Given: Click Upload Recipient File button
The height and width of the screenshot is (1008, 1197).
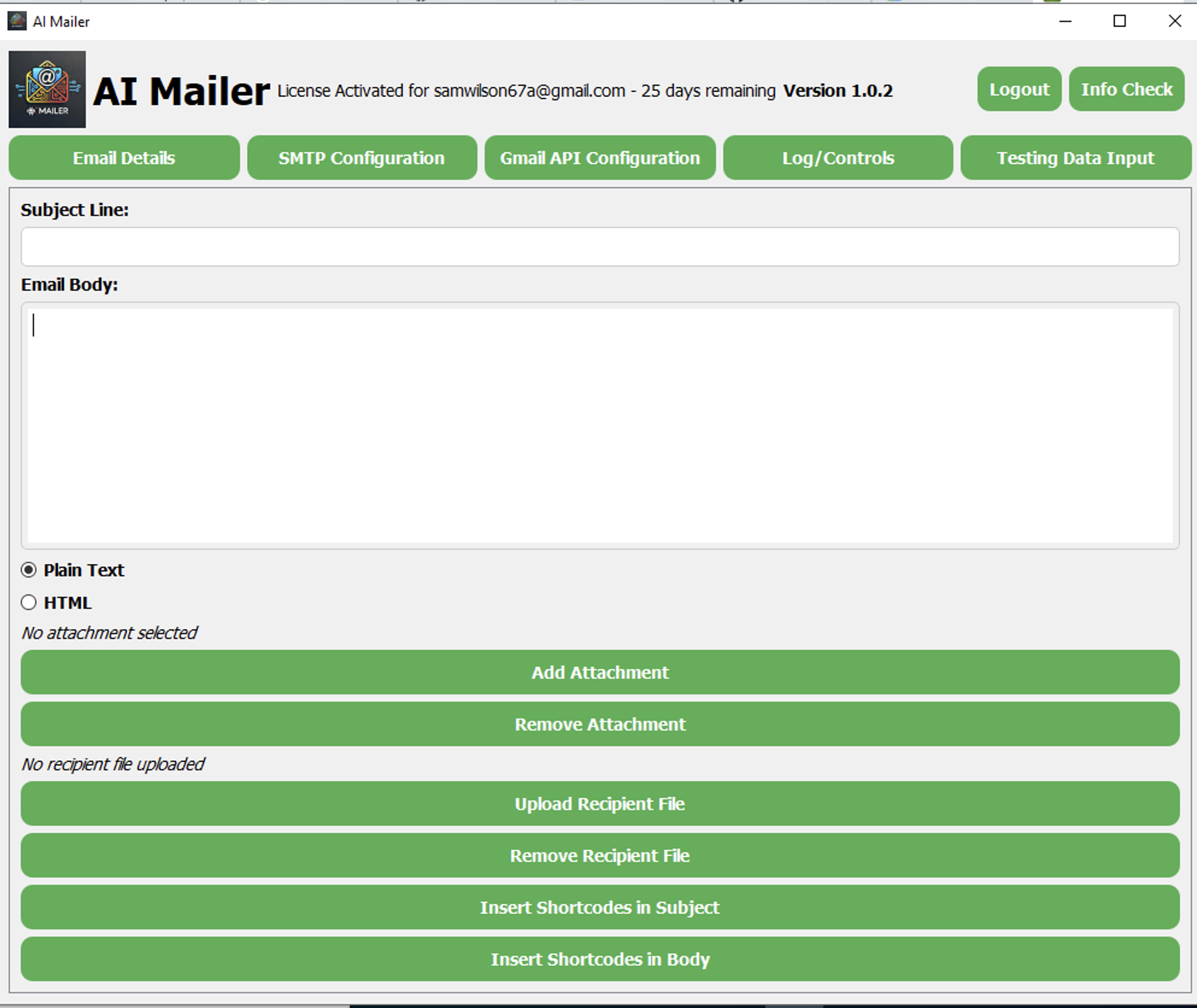Looking at the screenshot, I should [600, 804].
